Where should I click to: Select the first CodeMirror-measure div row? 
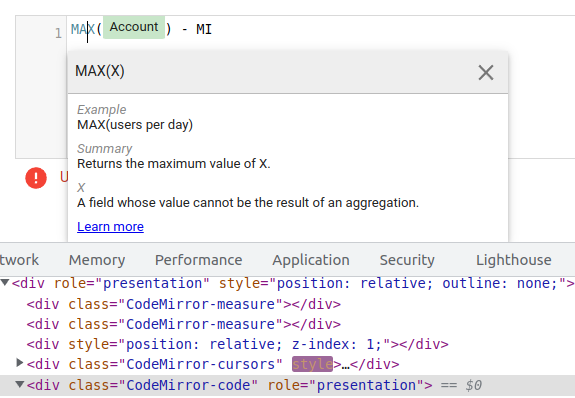pyautogui.click(x=183, y=304)
